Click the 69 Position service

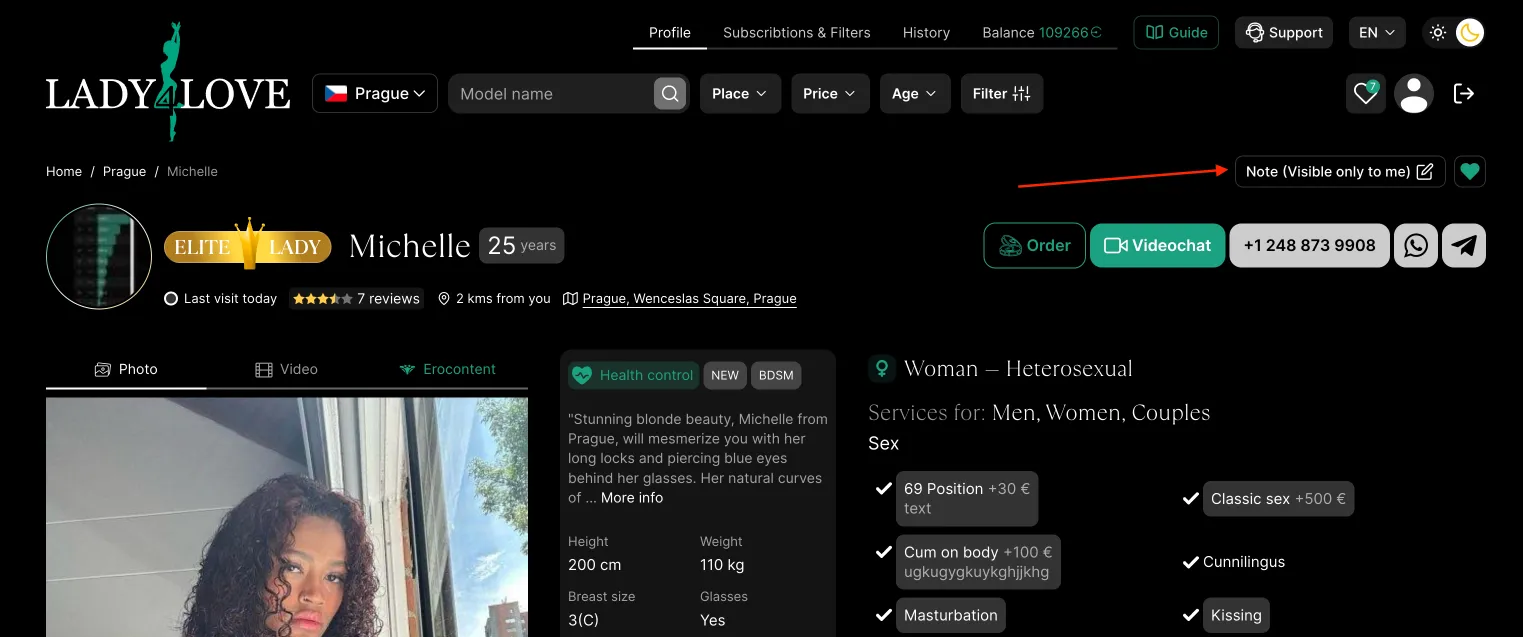(967, 498)
